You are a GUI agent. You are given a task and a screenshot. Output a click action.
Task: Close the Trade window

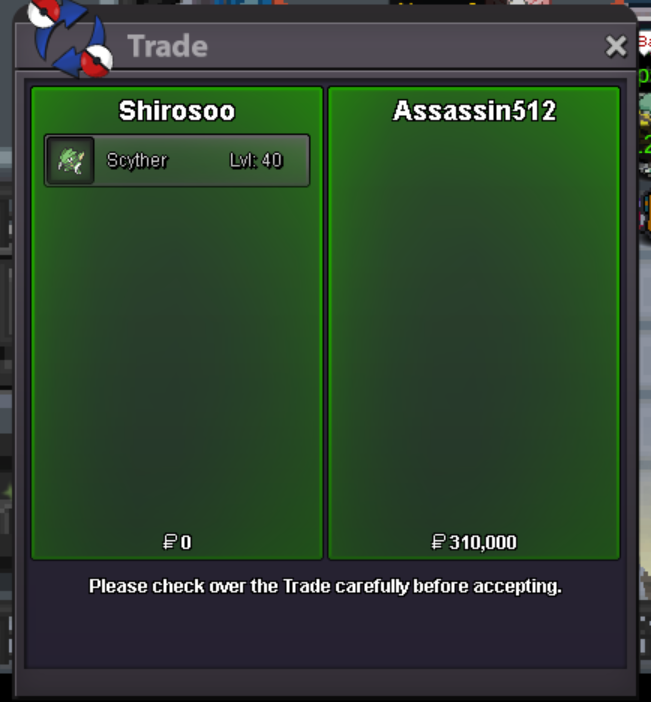[616, 46]
